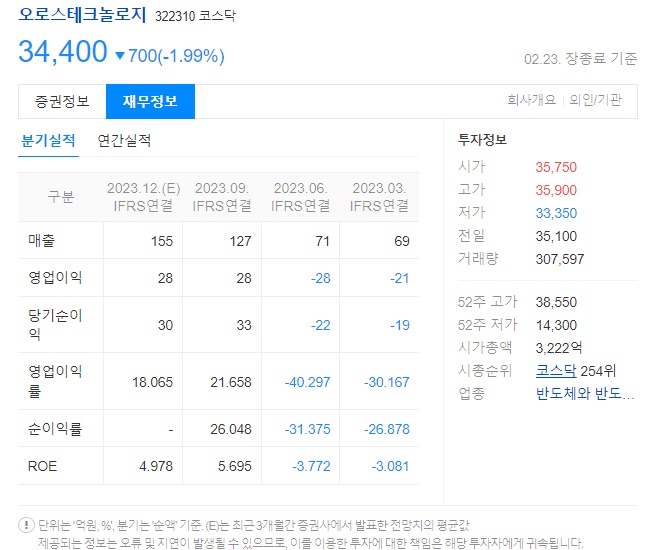This screenshot has width=650, height=550.
Task: Click the 2023.03. column header
Action: (x=379, y=197)
